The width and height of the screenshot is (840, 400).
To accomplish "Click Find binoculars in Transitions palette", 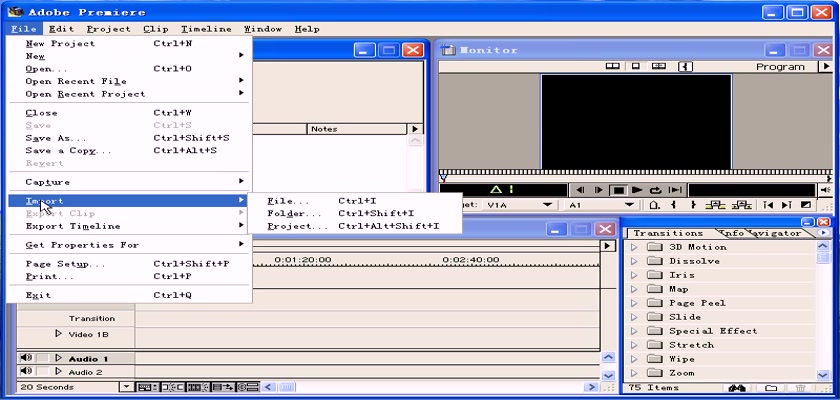I will tap(737, 388).
